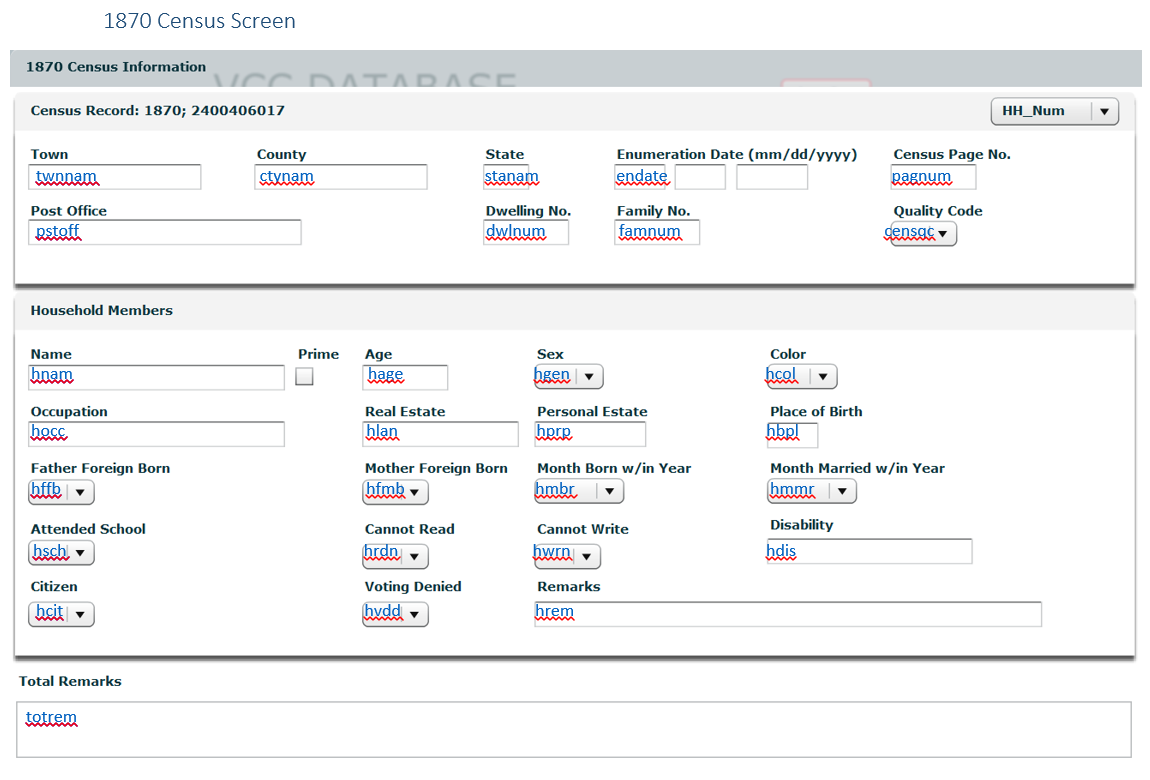The image size is (1150, 780).
Task: Expand the Cannot Write dropdown
Action: [568, 557]
